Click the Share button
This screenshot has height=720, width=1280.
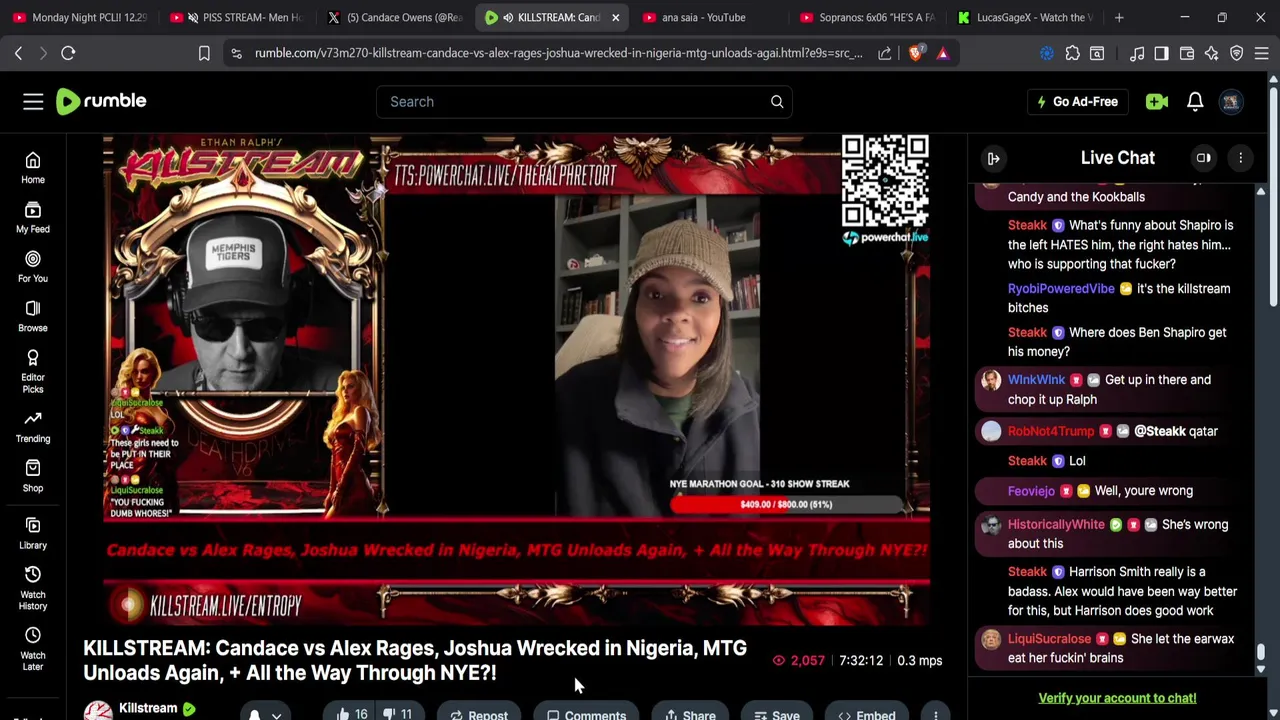(690, 714)
